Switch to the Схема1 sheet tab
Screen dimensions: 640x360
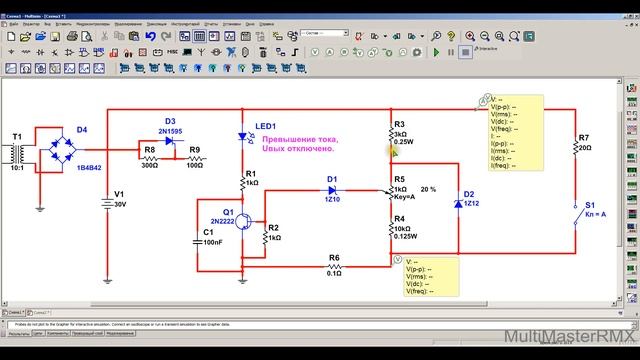(x=13, y=313)
